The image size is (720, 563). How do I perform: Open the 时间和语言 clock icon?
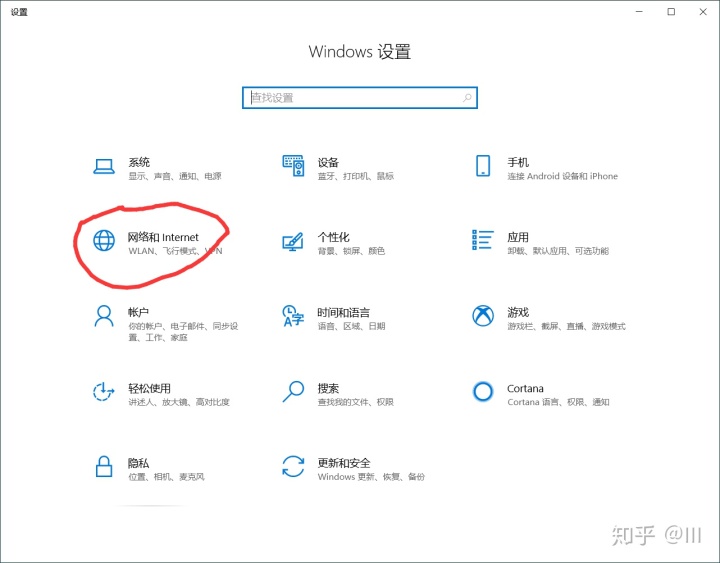(x=293, y=315)
